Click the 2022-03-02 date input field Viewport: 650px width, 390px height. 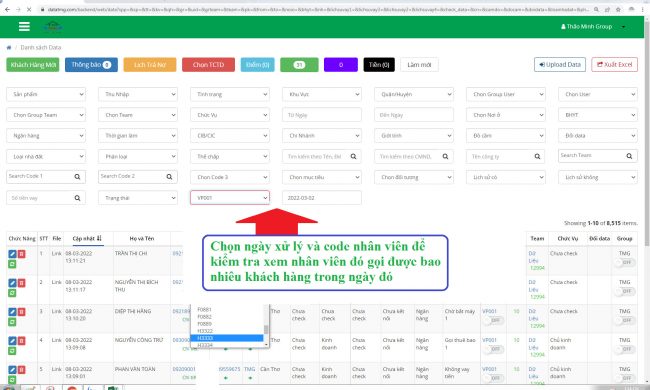[322, 198]
